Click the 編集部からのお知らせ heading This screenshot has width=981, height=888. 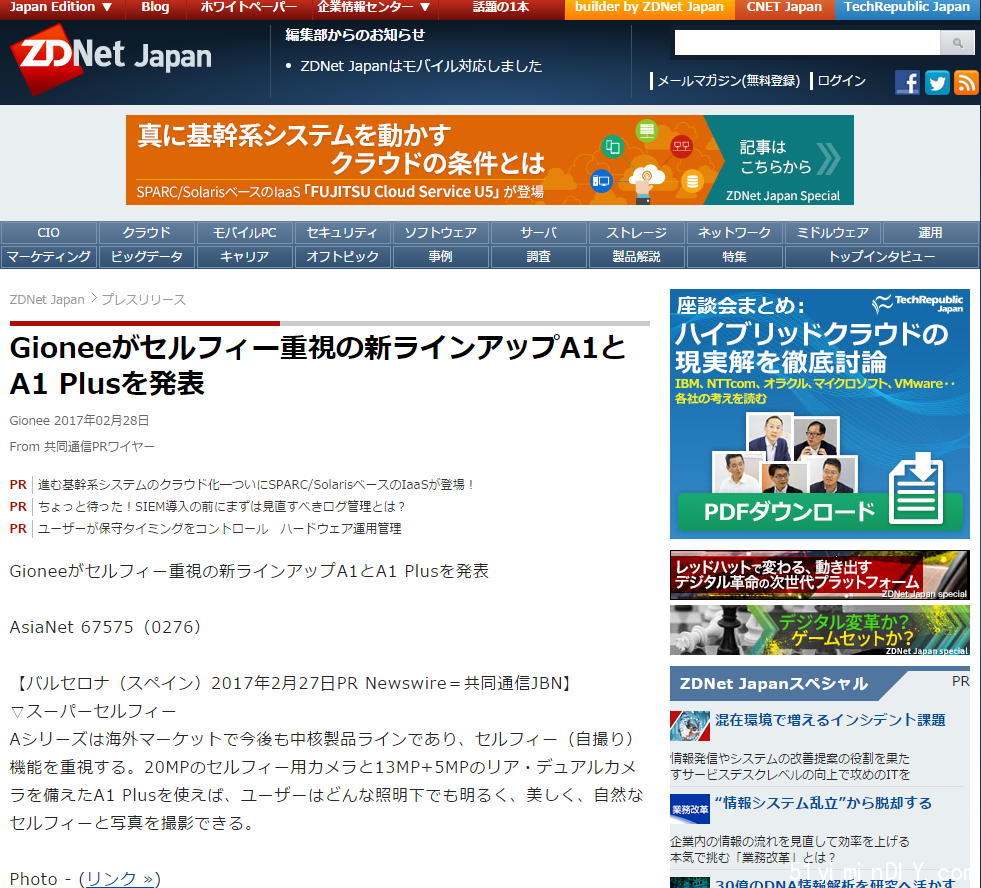tap(355, 35)
